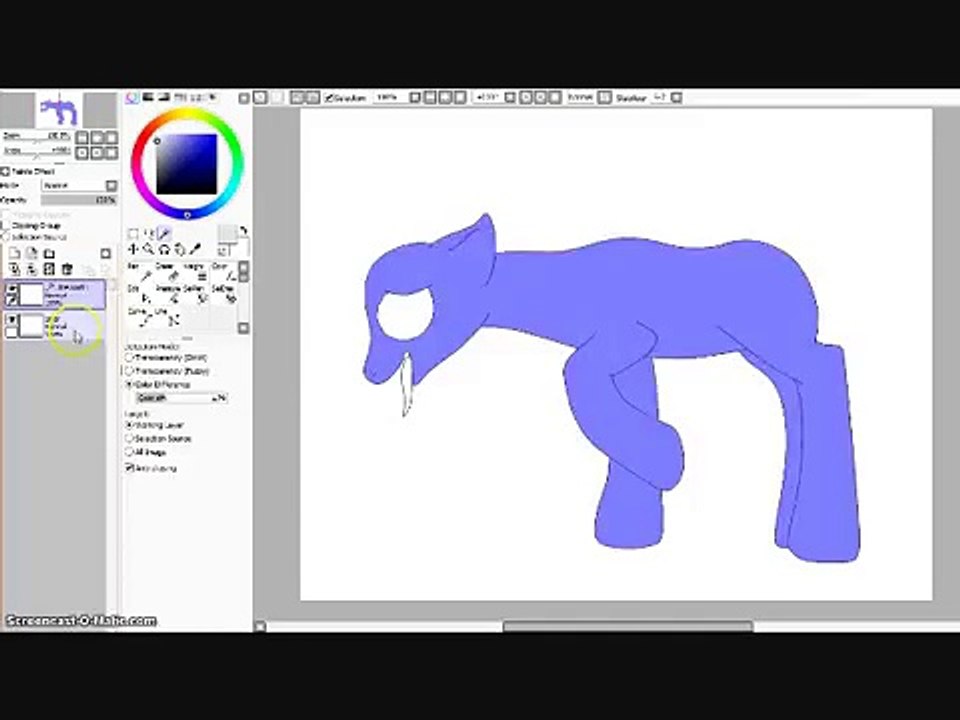Set target to Selection Source
This screenshot has width=960, height=720.
[x=159, y=438]
